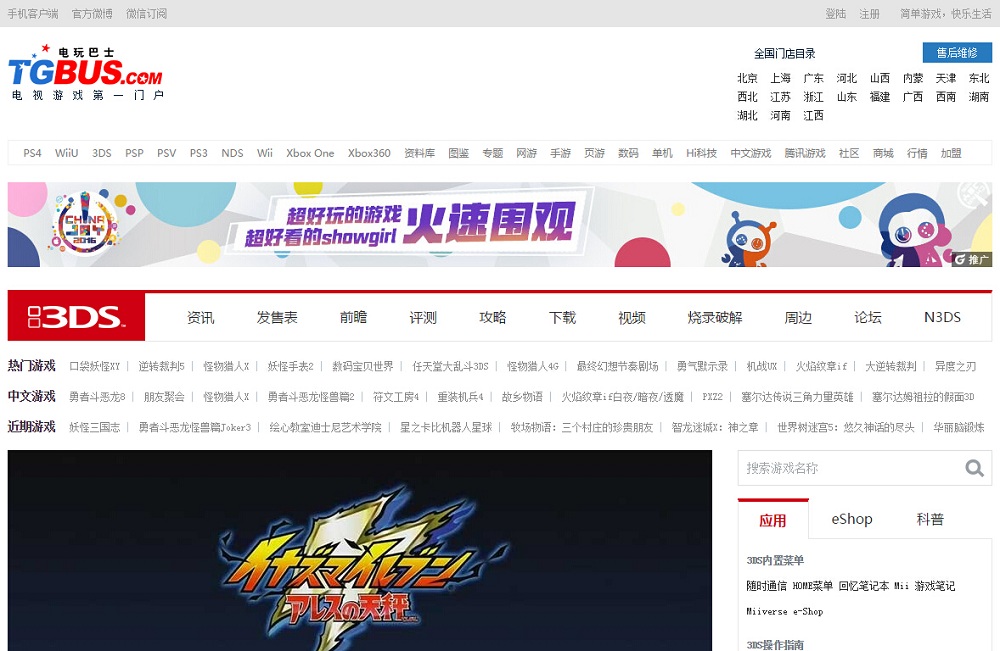1000x651 pixels.
Task: Open the PS3 platform link
Action: [x=198, y=153]
